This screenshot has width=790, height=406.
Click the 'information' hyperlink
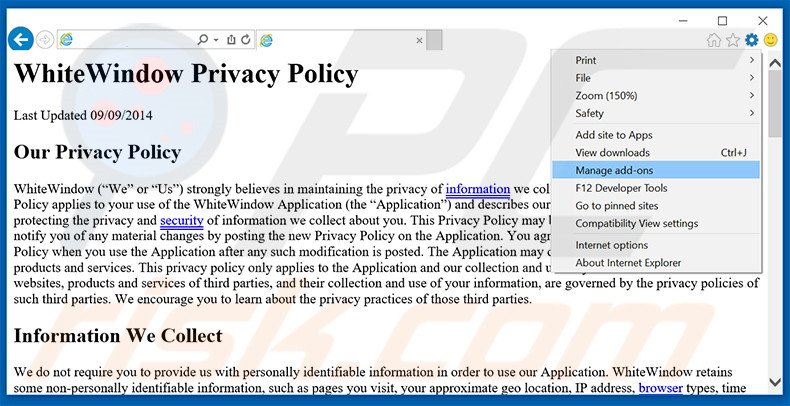coord(478,189)
